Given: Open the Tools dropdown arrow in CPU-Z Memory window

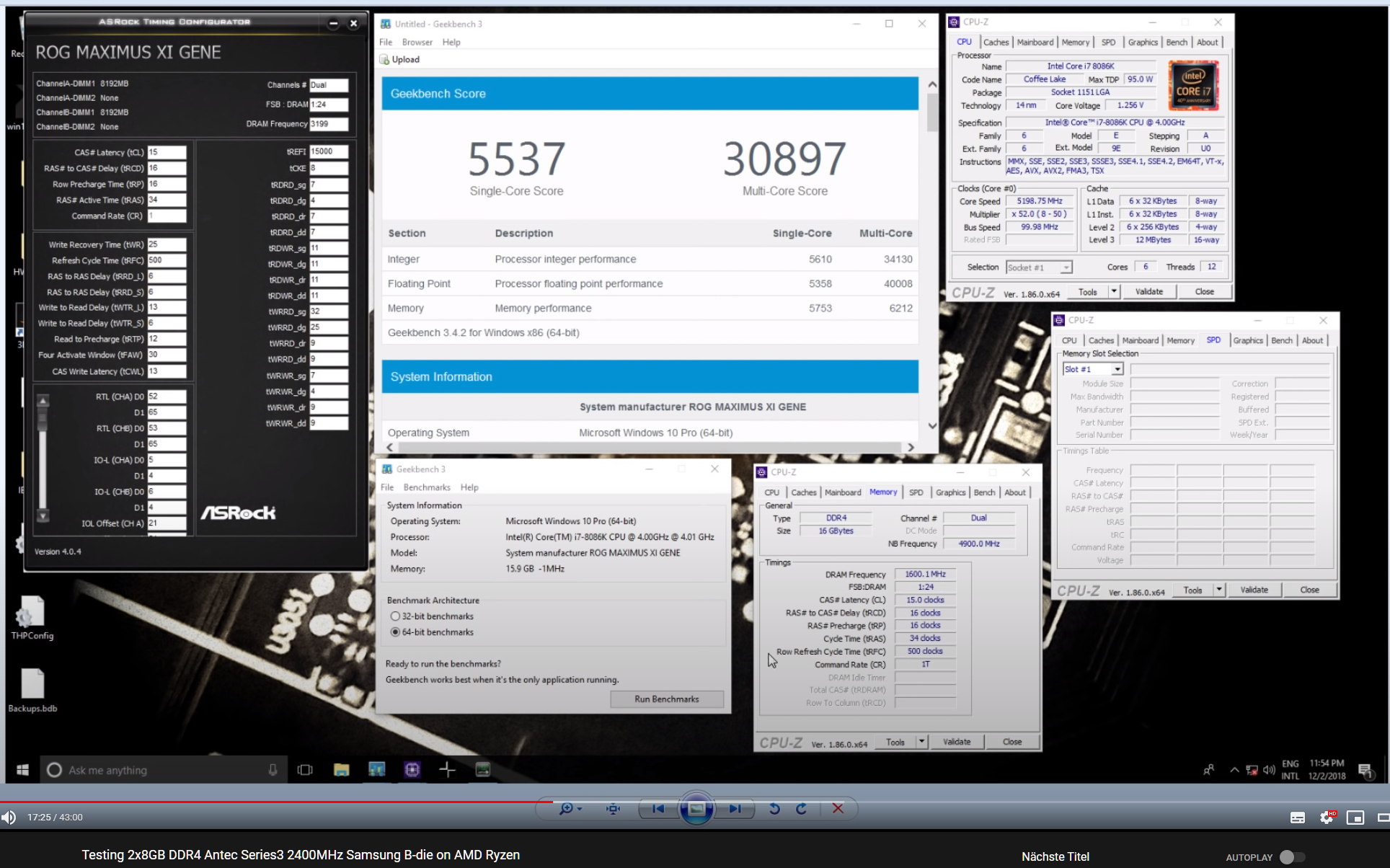Looking at the screenshot, I should (921, 742).
